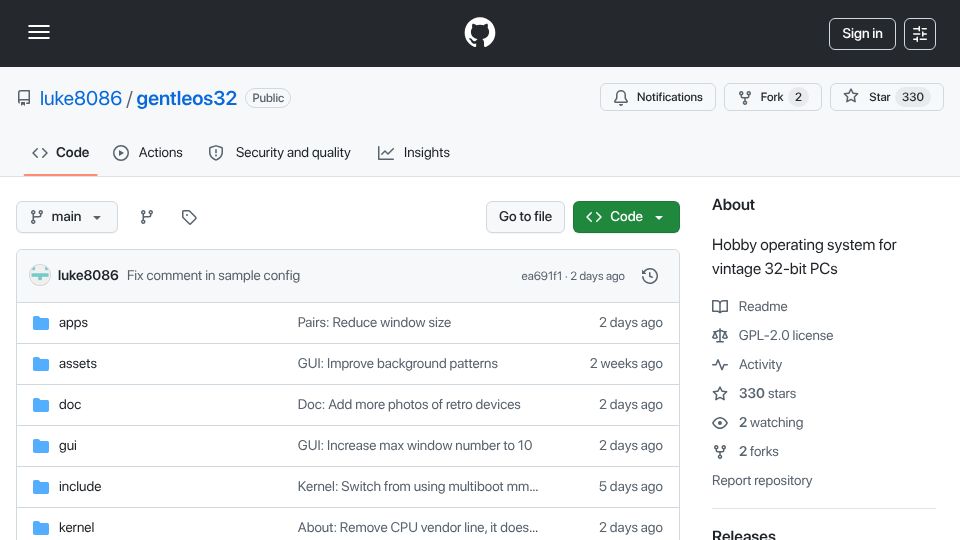This screenshot has height=540, width=960.
Task: Star the repository
Action: [887, 97]
